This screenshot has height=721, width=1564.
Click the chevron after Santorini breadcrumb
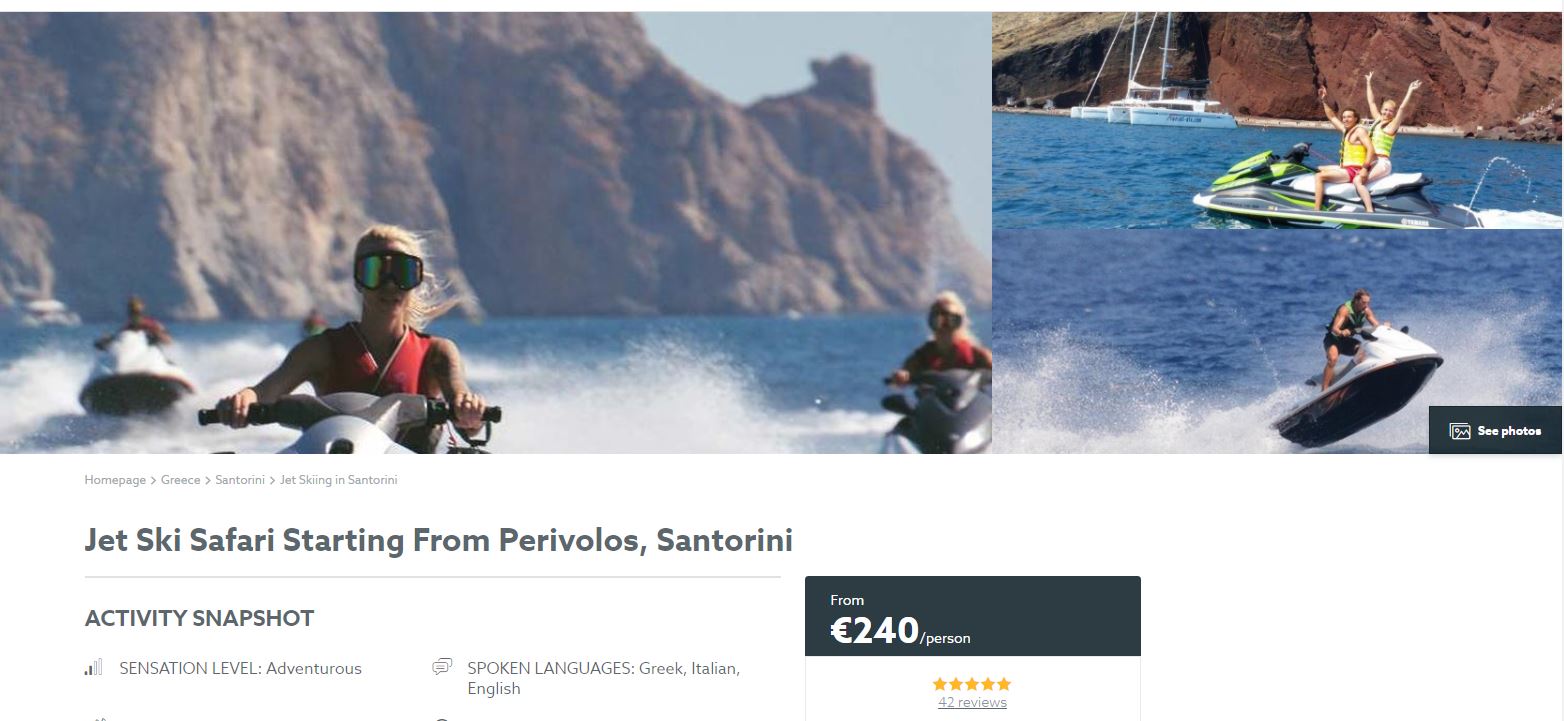(x=272, y=481)
